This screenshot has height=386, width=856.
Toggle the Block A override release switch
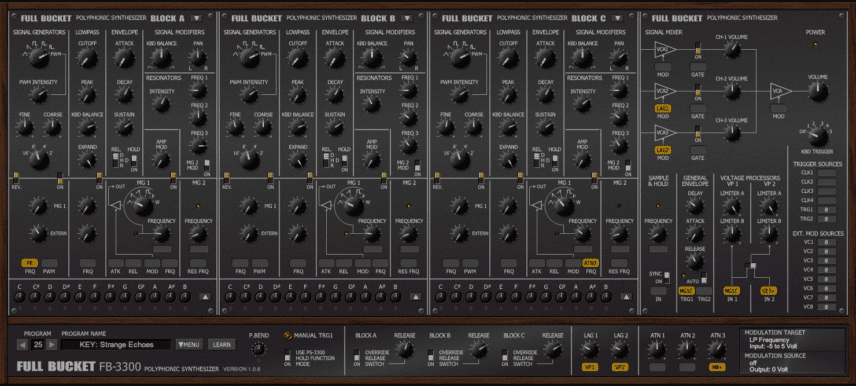click(x=356, y=355)
